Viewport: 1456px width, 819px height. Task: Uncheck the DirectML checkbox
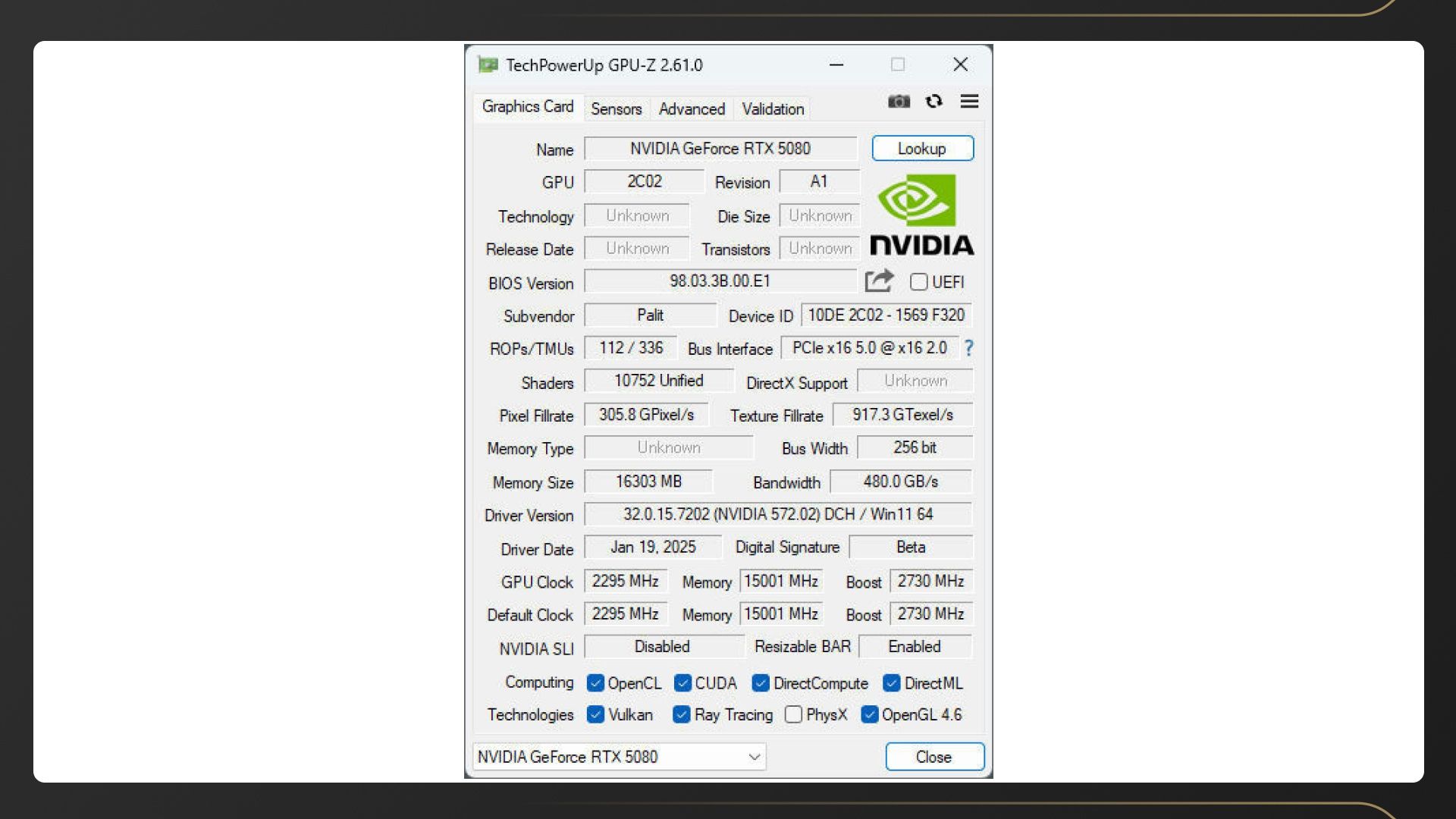click(892, 683)
